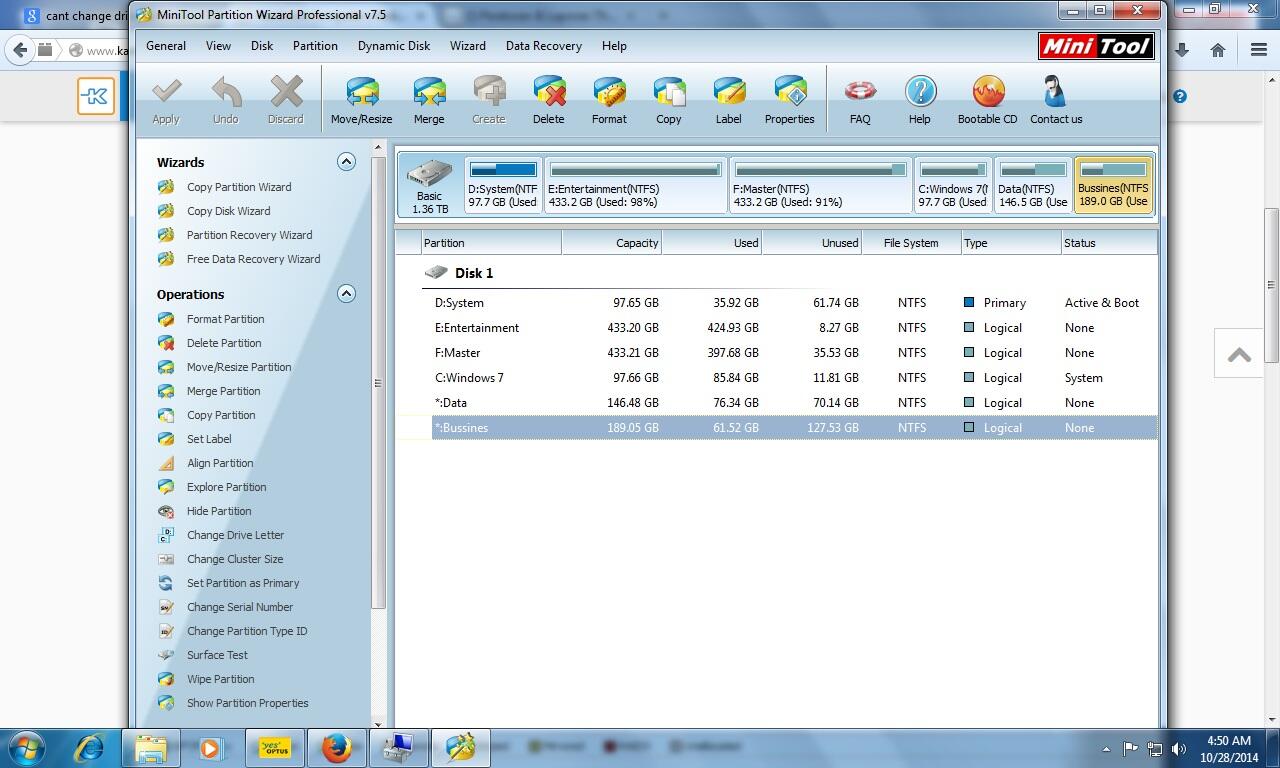Screen dimensions: 1280x768
Task: Open the FAQ lifebuoy icon
Action: pyautogui.click(x=860, y=100)
